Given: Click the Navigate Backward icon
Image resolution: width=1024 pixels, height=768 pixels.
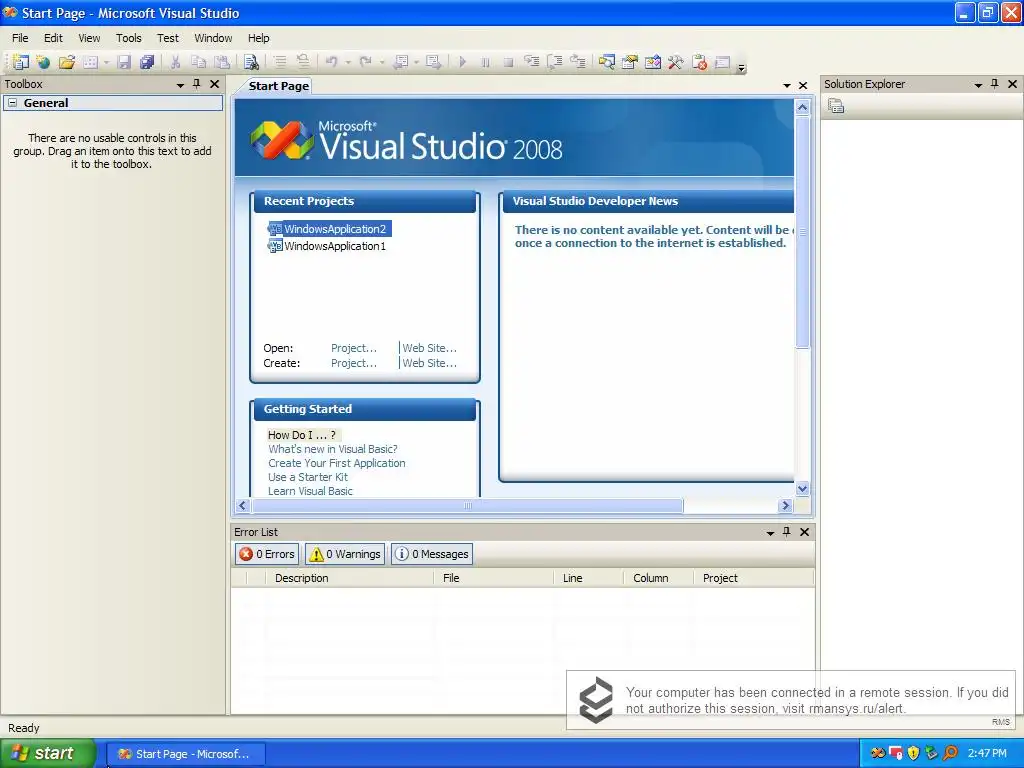Looking at the screenshot, I should coord(400,62).
